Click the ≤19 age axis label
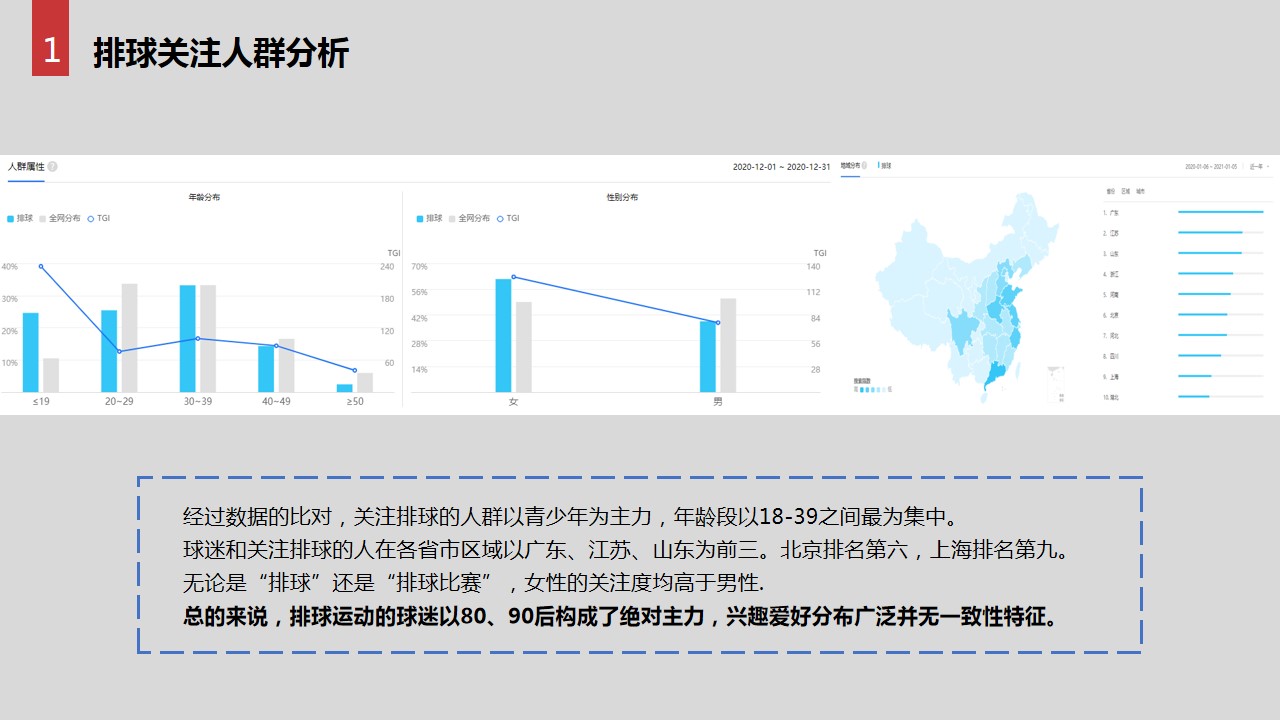1280x720 pixels. [41, 401]
